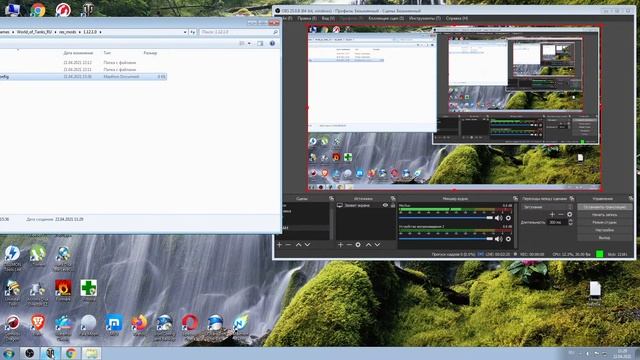Select the Захват экрана source row
Viewport: 640px width, 360px height.
point(366,205)
